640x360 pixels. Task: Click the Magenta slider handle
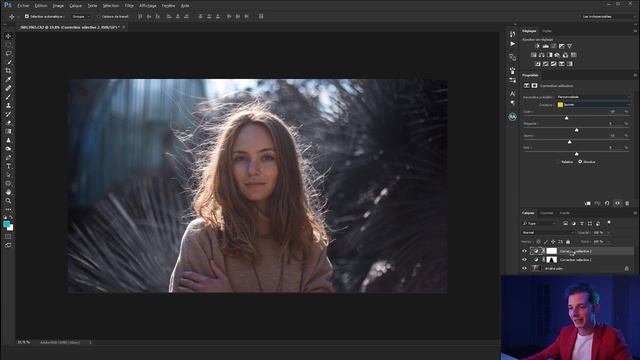576,130
